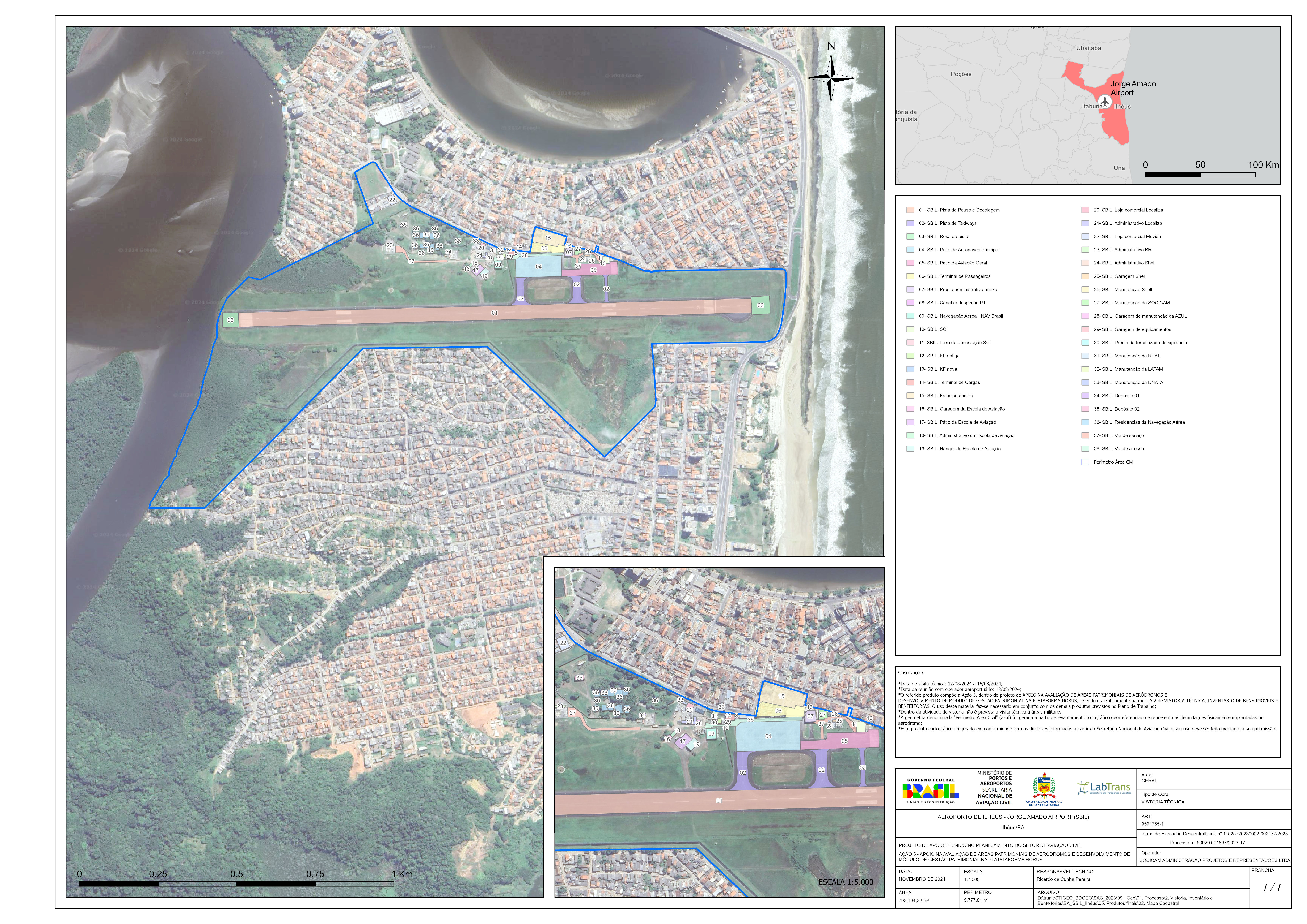This screenshot has height=924, width=1307.
Task: Click the 02 Pista de Taxiways legend swatch
Action: click(910, 223)
